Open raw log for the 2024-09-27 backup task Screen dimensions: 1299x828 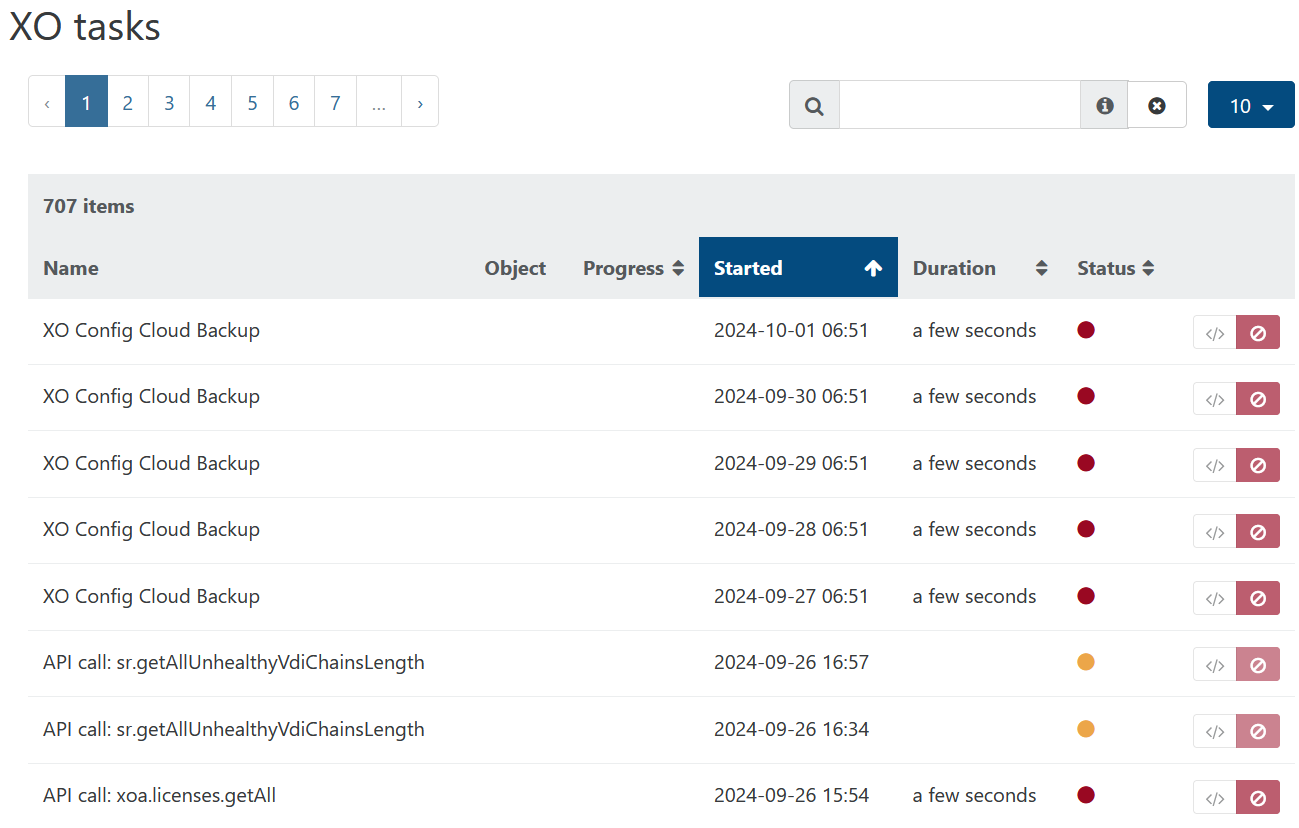pos(1215,598)
